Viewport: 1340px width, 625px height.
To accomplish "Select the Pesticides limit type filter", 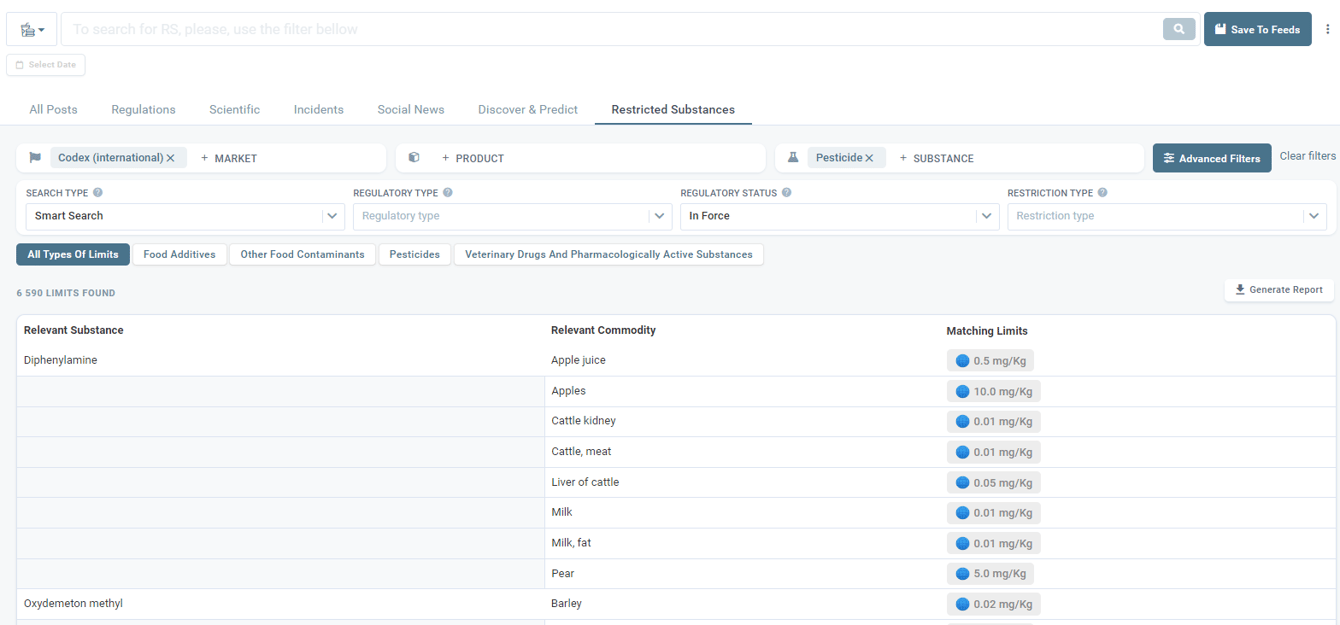I will [415, 255].
